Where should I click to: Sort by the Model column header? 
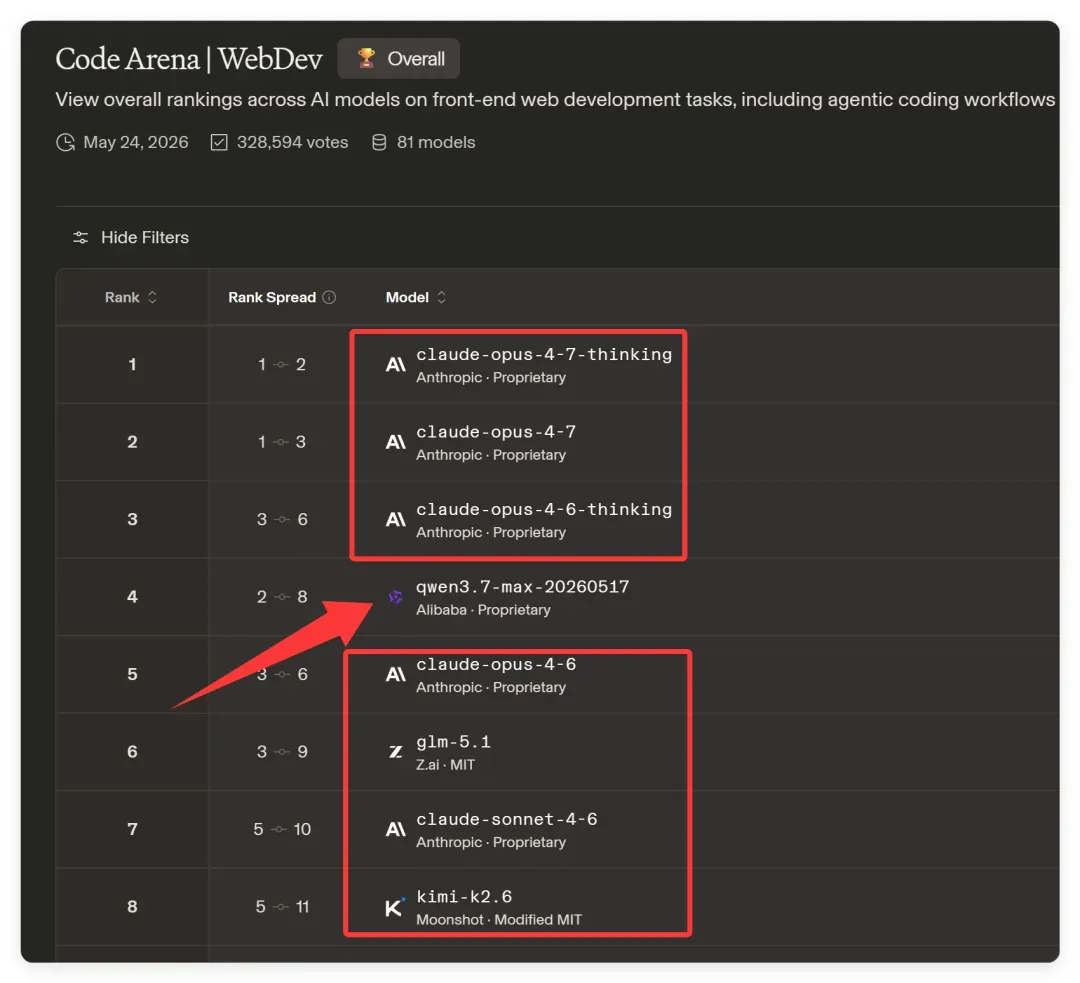pos(416,297)
